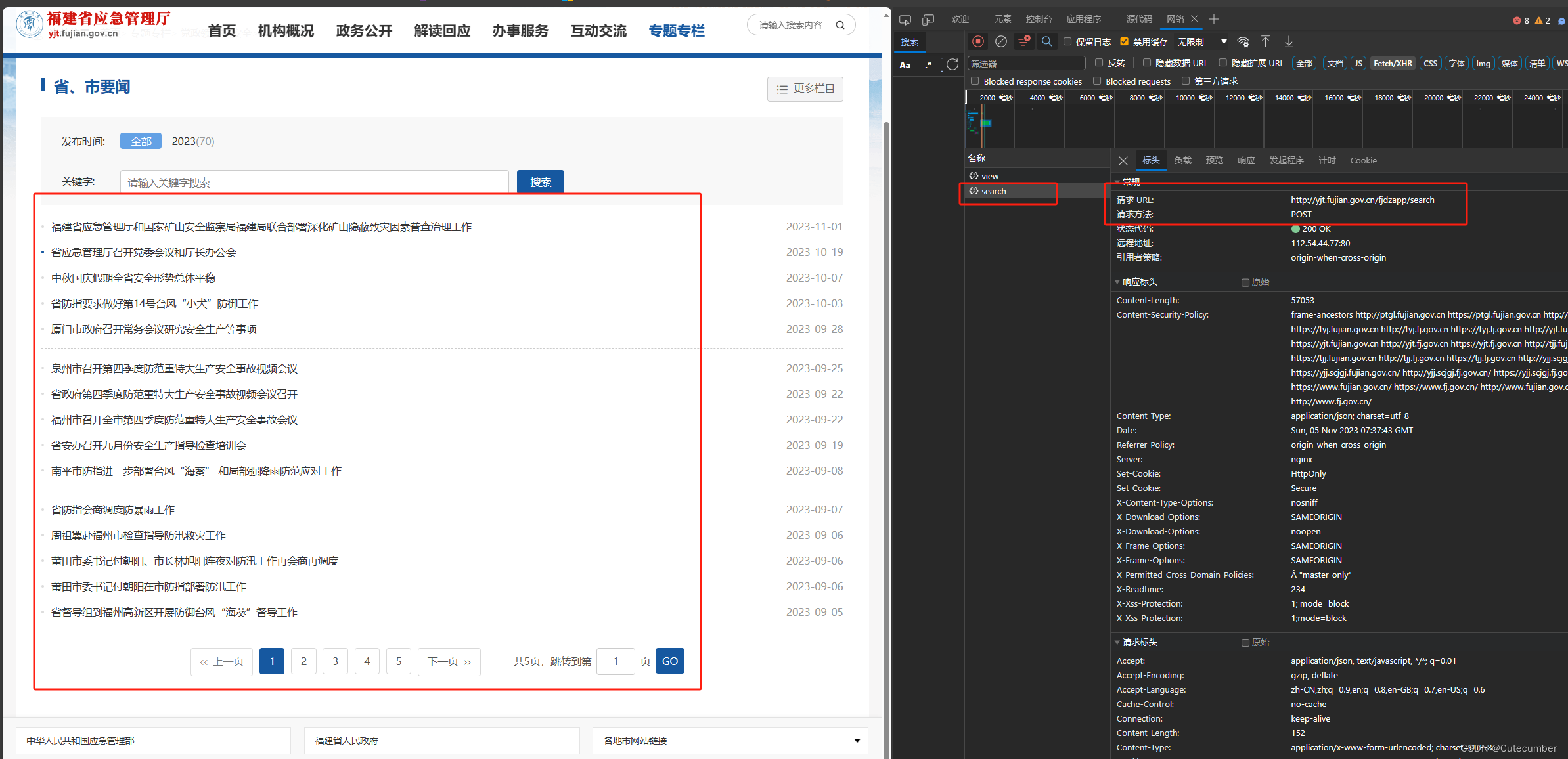This screenshot has height=759, width=1568.
Task: Filter requests by JS type
Action: click(x=1358, y=64)
